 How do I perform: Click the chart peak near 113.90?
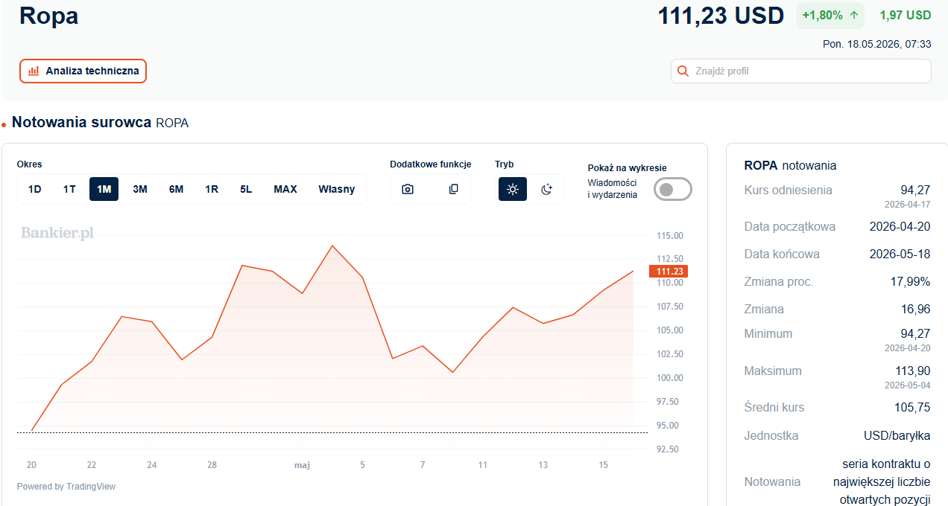pos(332,246)
